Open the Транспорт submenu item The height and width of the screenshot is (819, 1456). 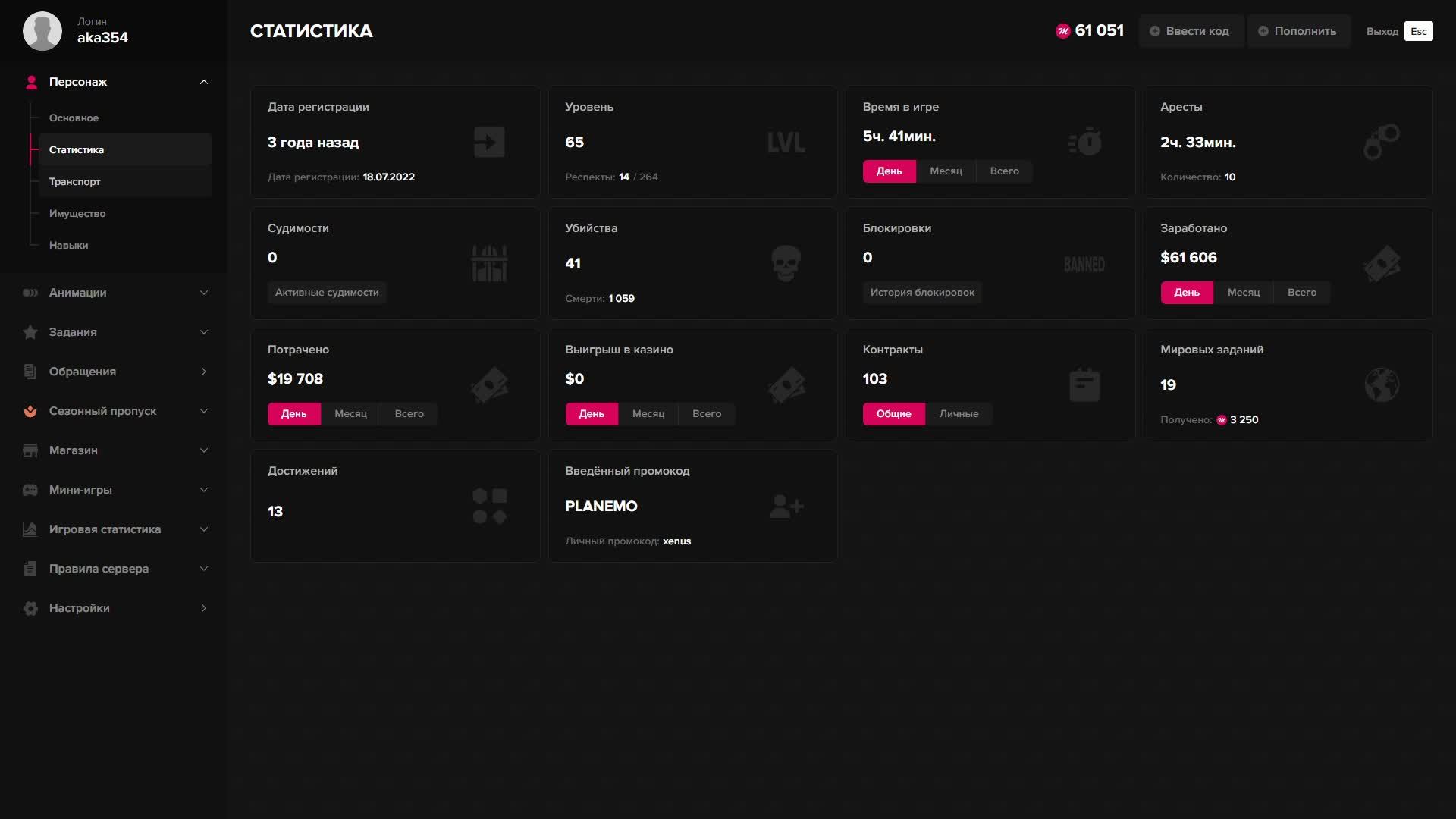[75, 182]
